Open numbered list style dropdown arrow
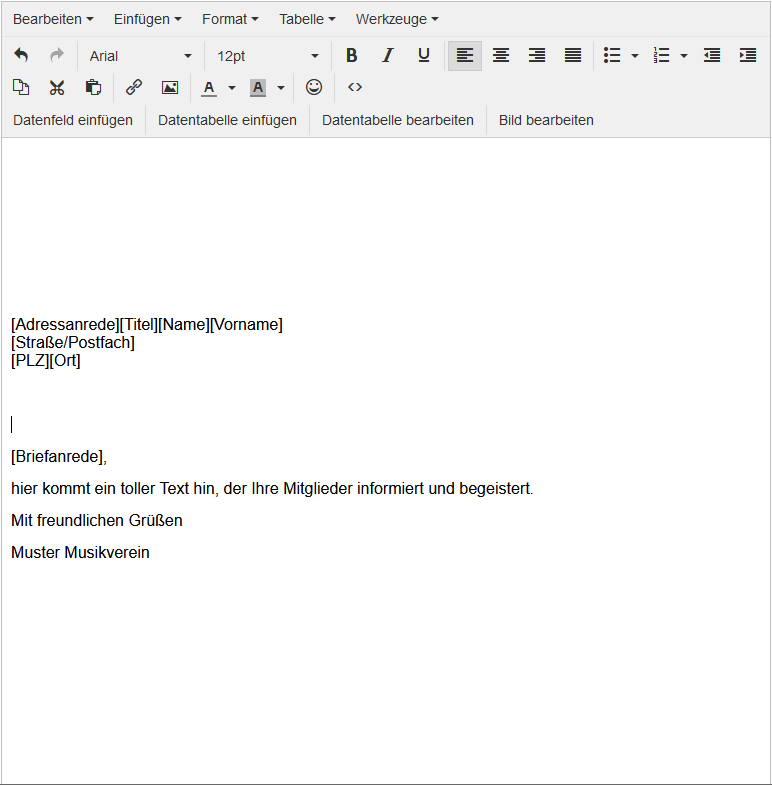 (x=684, y=55)
